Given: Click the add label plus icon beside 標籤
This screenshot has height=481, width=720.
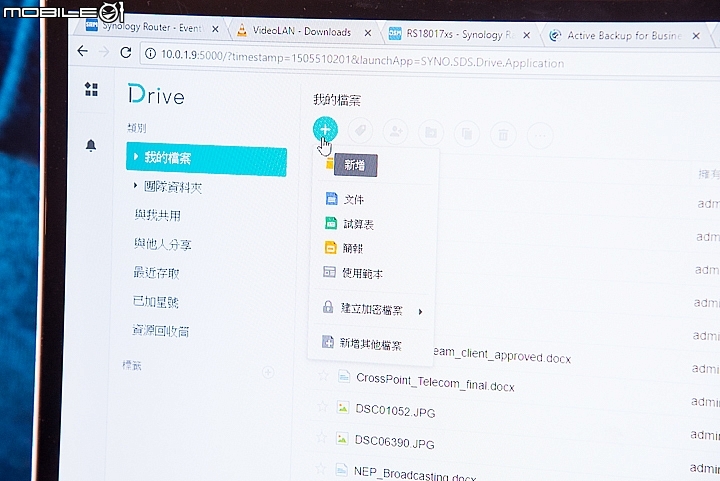Looking at the screenshot, I should pos(268,372).
